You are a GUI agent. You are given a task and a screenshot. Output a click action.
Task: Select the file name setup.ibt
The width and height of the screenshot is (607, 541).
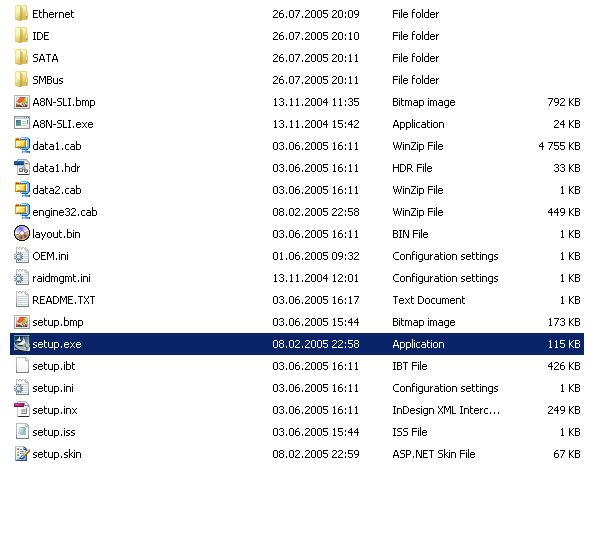click(x=54, y=366)
